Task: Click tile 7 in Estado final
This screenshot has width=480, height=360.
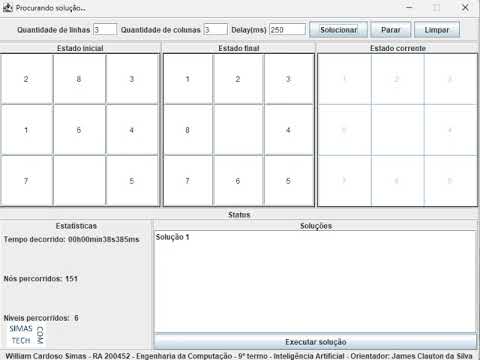Action: coord(188,181)
